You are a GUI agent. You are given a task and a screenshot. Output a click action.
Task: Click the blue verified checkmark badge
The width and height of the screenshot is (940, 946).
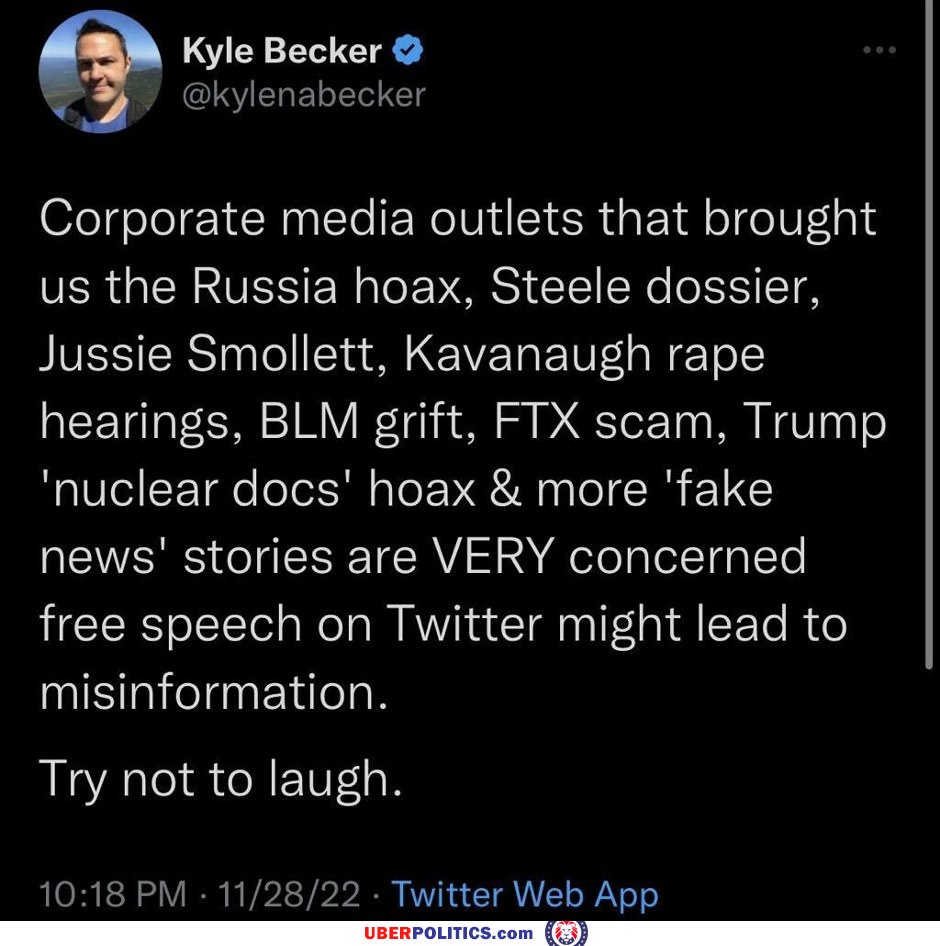click(408, 50)
